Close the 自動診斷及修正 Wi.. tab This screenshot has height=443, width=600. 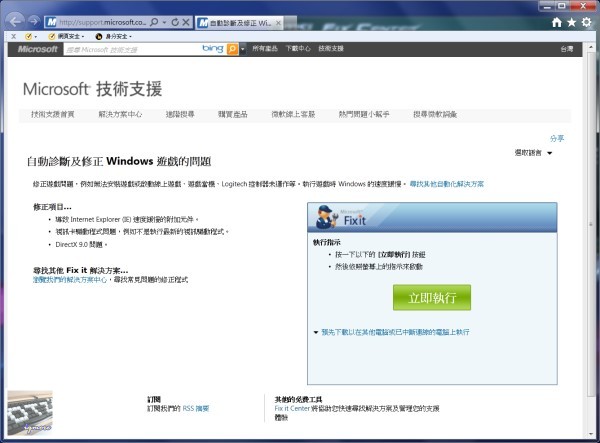(279, 23)
